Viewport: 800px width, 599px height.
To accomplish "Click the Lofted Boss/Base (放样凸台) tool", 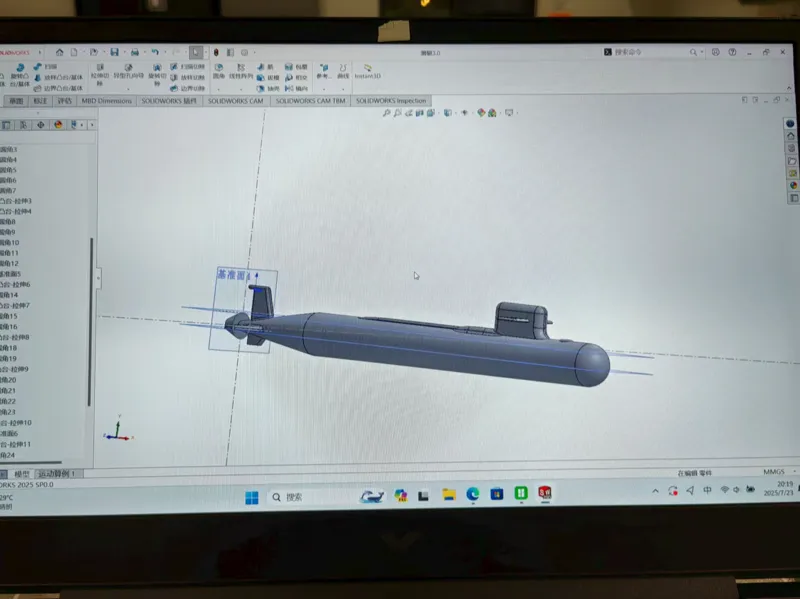I will point(58,78).
